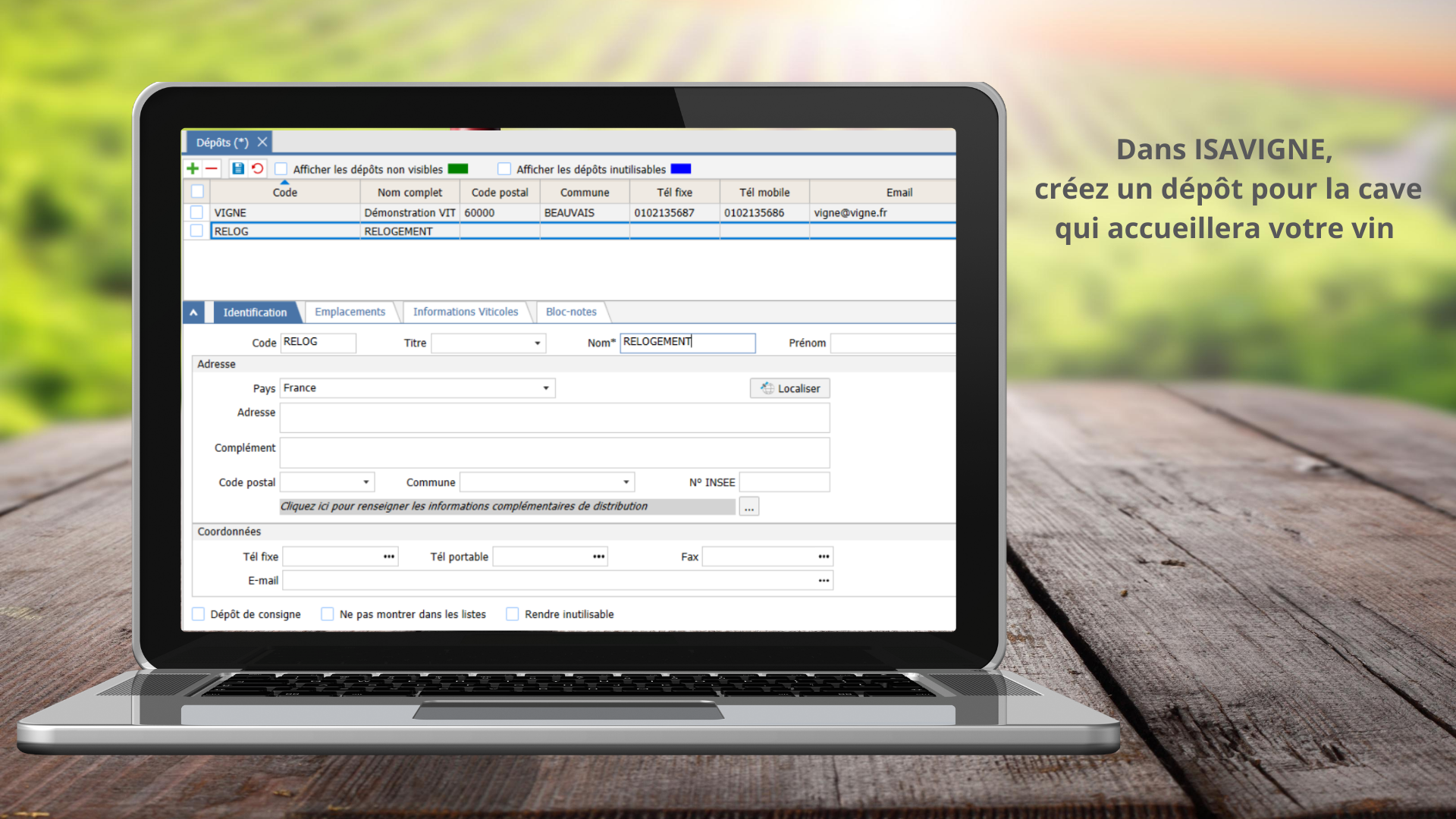
Task: Click the 0102135686 mobile cell
Action: click(764, 213)
